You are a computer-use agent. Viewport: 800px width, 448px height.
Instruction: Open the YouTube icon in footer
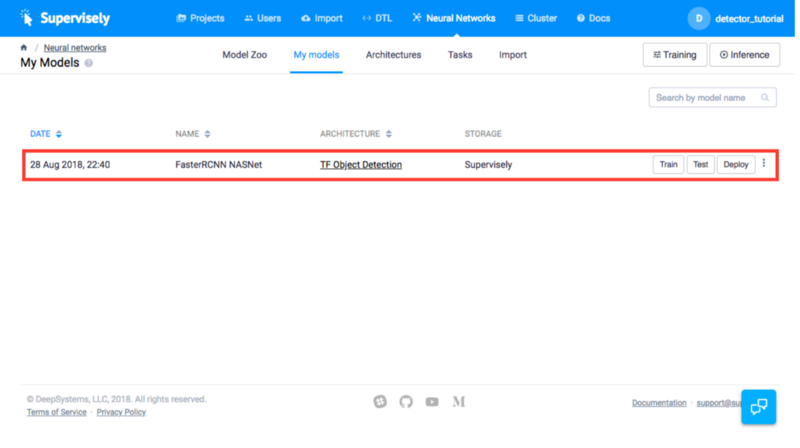(x=432, y=402)
